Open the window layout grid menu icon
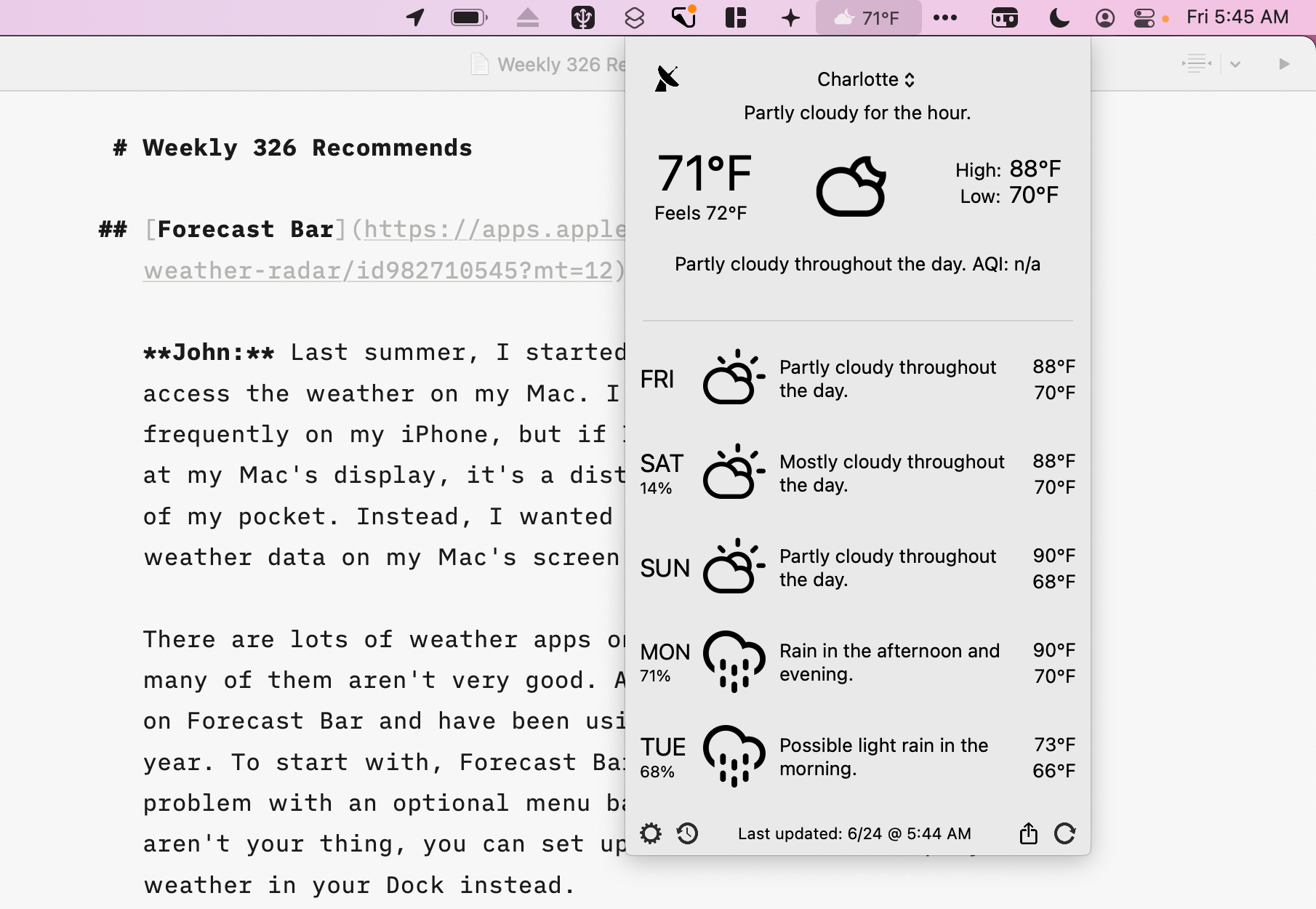The height and width of the screenshot is (909, 1316). (737, 17)
